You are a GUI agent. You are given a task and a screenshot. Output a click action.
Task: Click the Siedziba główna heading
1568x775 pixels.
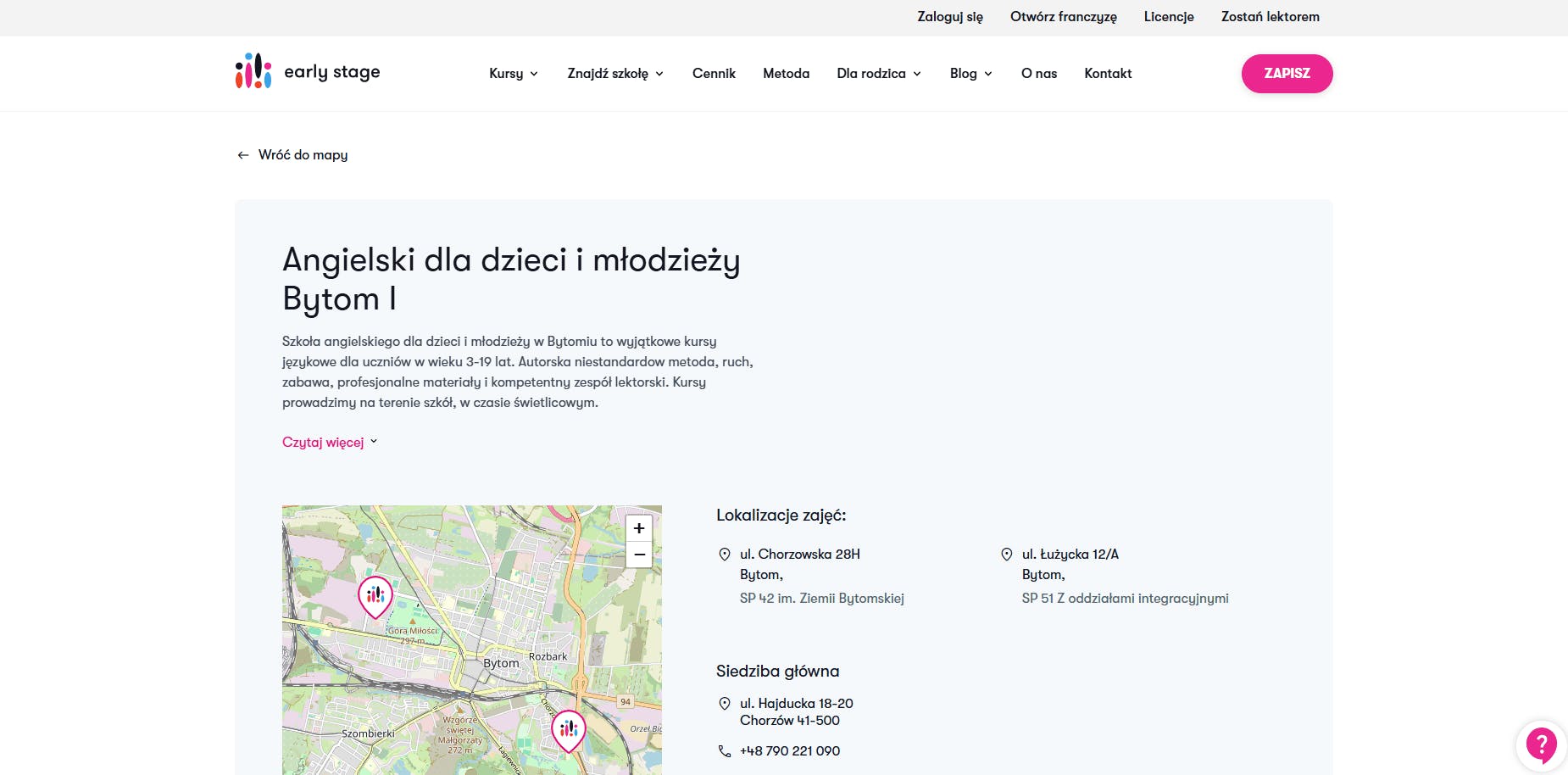point(778,672)
